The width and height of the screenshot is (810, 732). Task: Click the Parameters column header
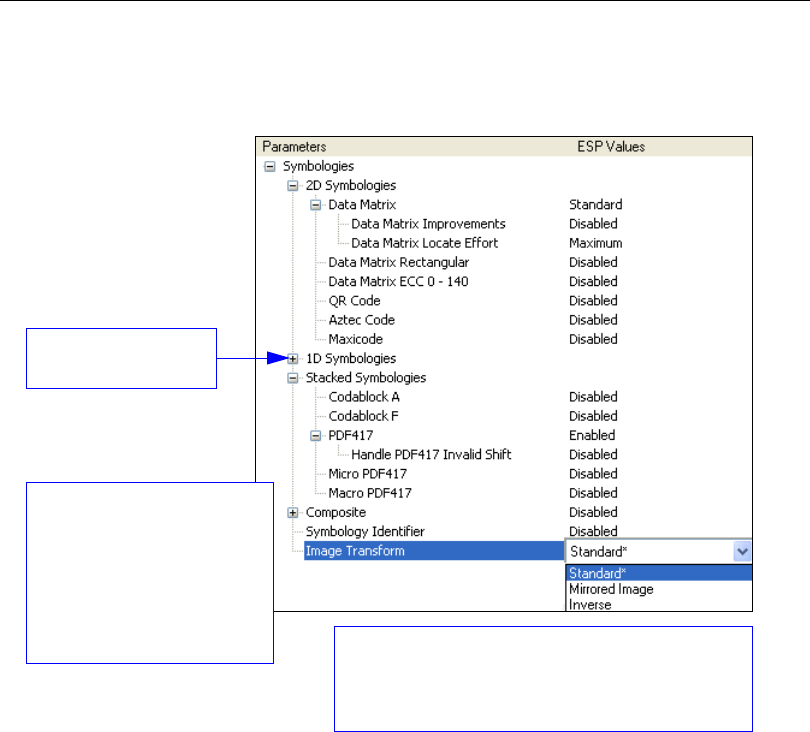(x=294, y=147)
